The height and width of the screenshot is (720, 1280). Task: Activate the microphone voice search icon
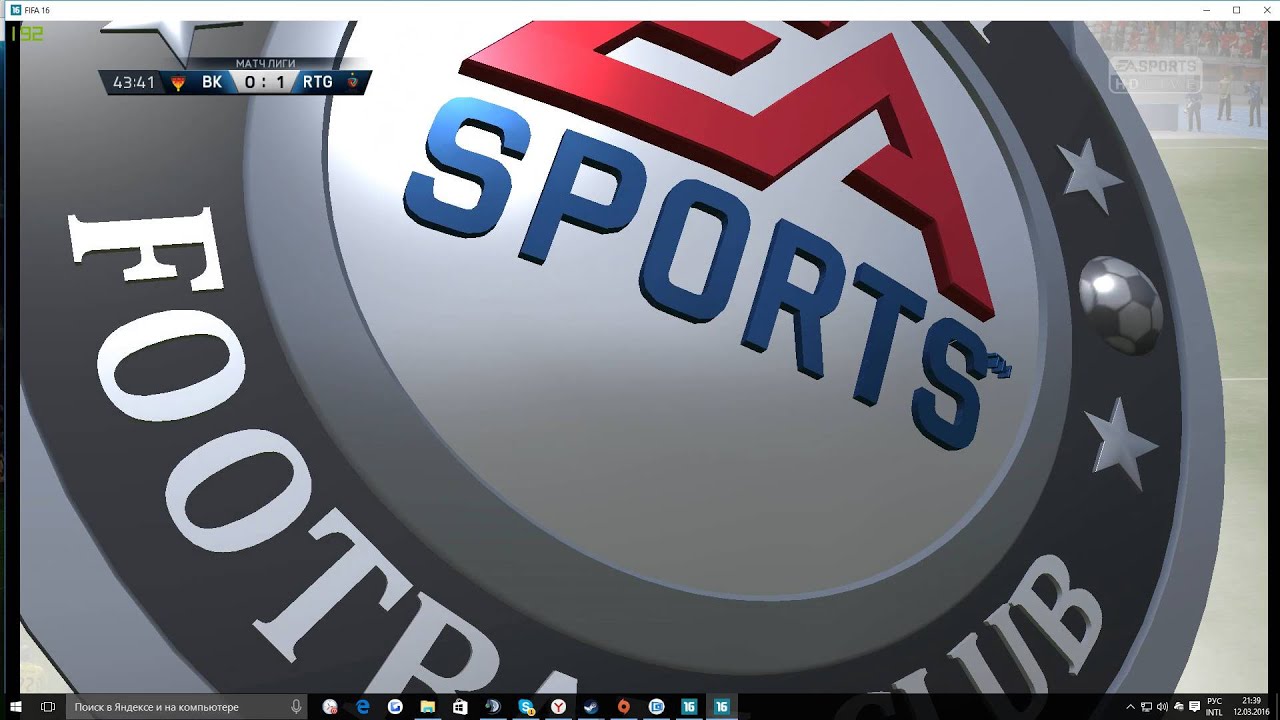pyautogui.click(x=297, y=706)
